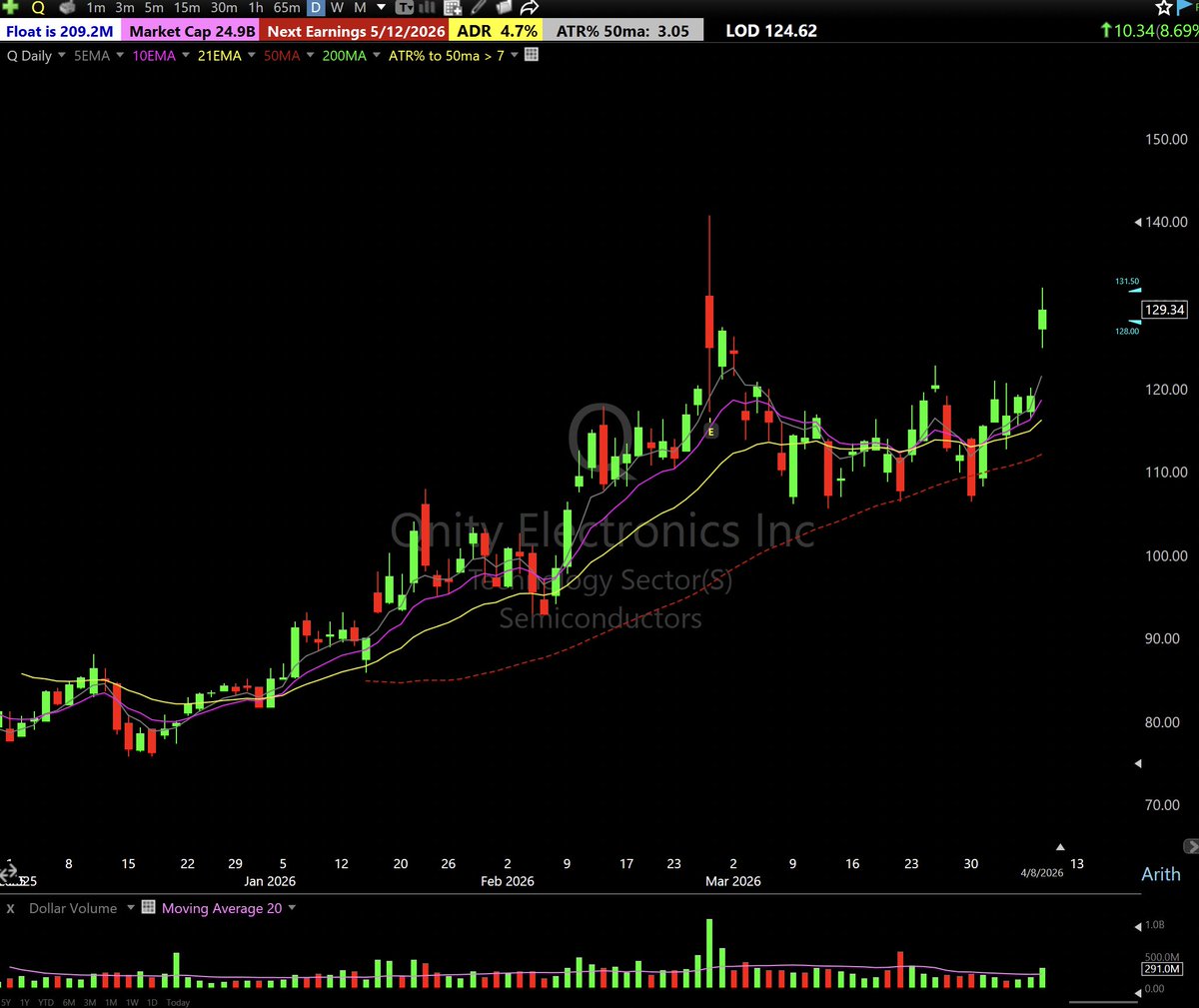Select the 15m timeframe
The image size is (1199, 1008).
187,7
